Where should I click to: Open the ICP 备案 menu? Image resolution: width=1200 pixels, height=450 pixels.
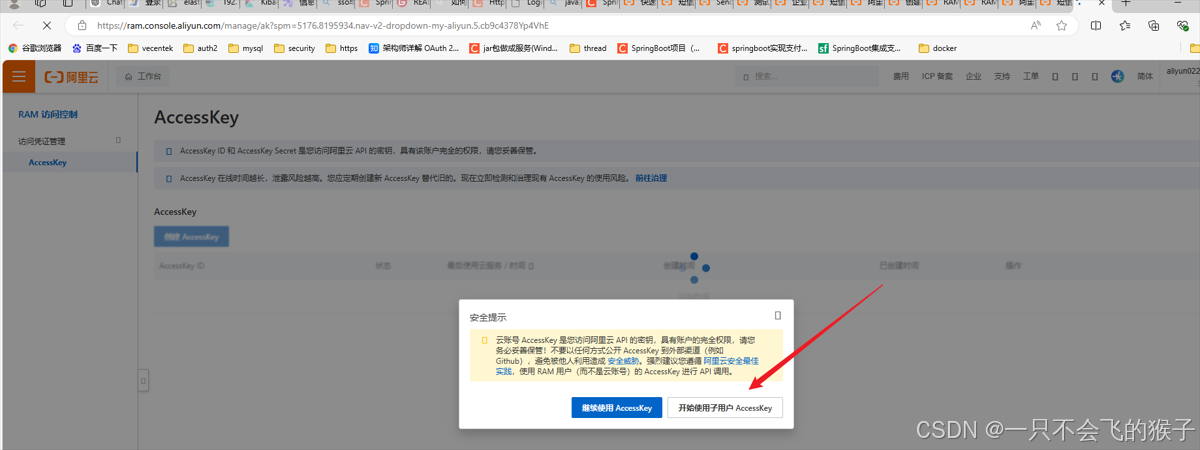pyautogui.click(x=937, y=76)
